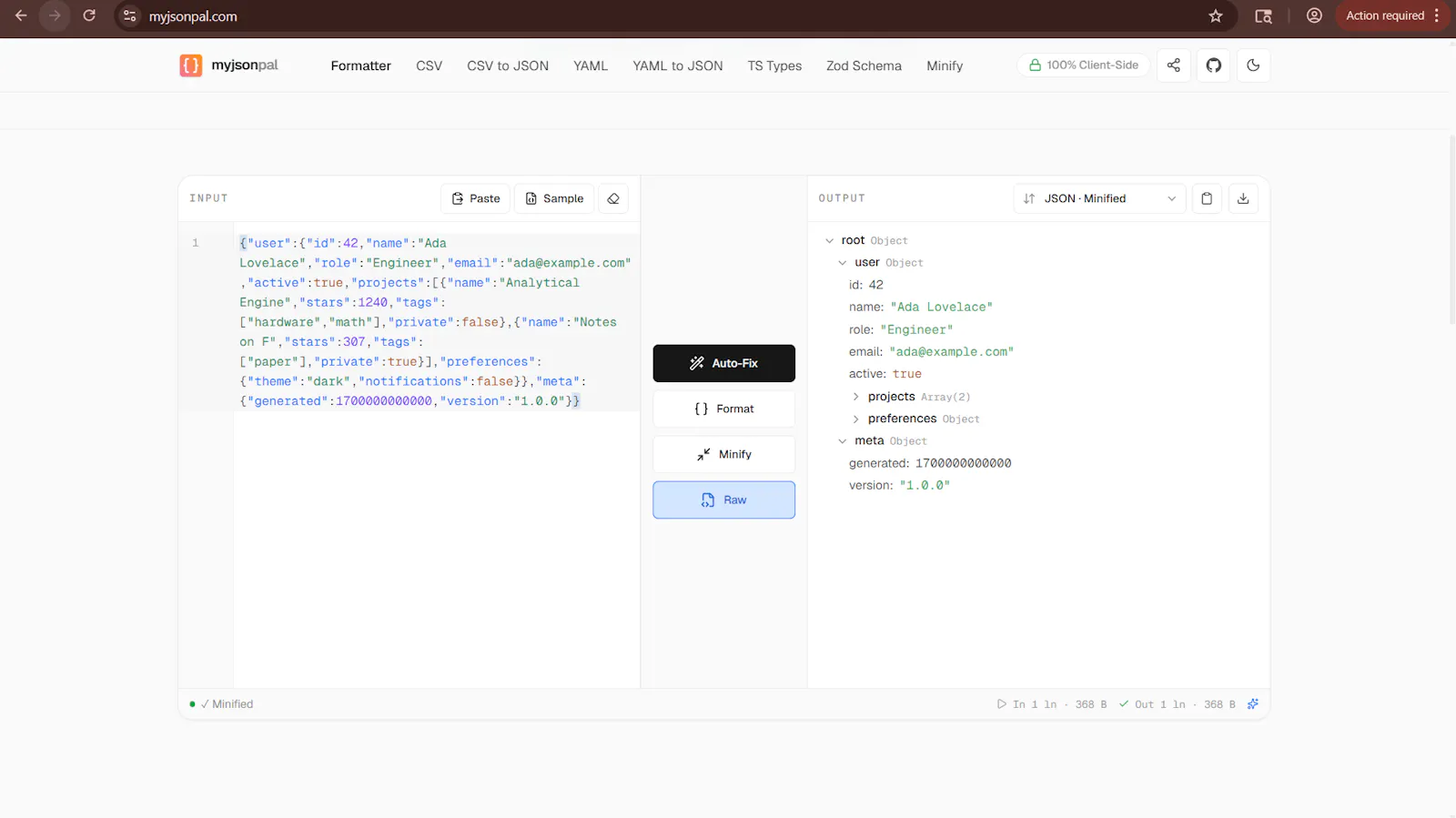Screen dimensions: 1456x818
Task: Click the active: true row in output
Action: tap(885, 374)
